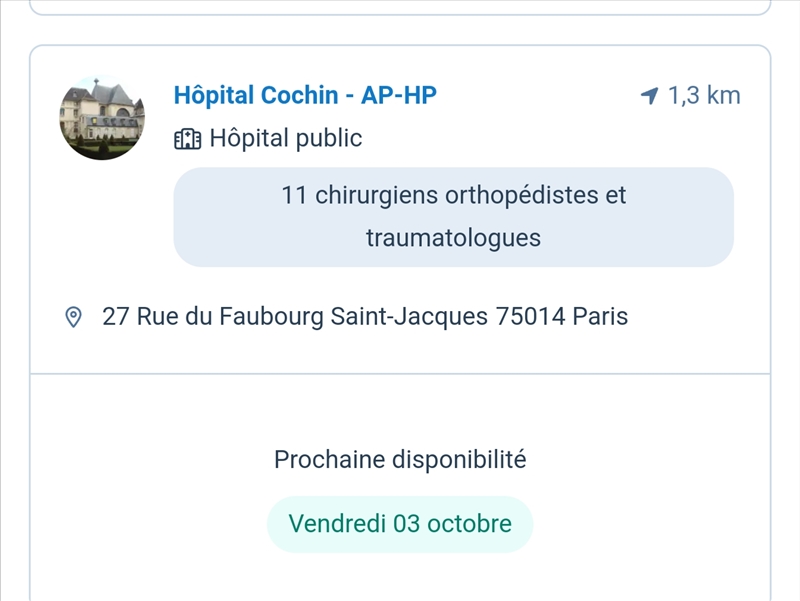This screenshot has width=800, height=601.
Task: Open the Prochaine disponibilité section
Action: click(x=400, y=459)
